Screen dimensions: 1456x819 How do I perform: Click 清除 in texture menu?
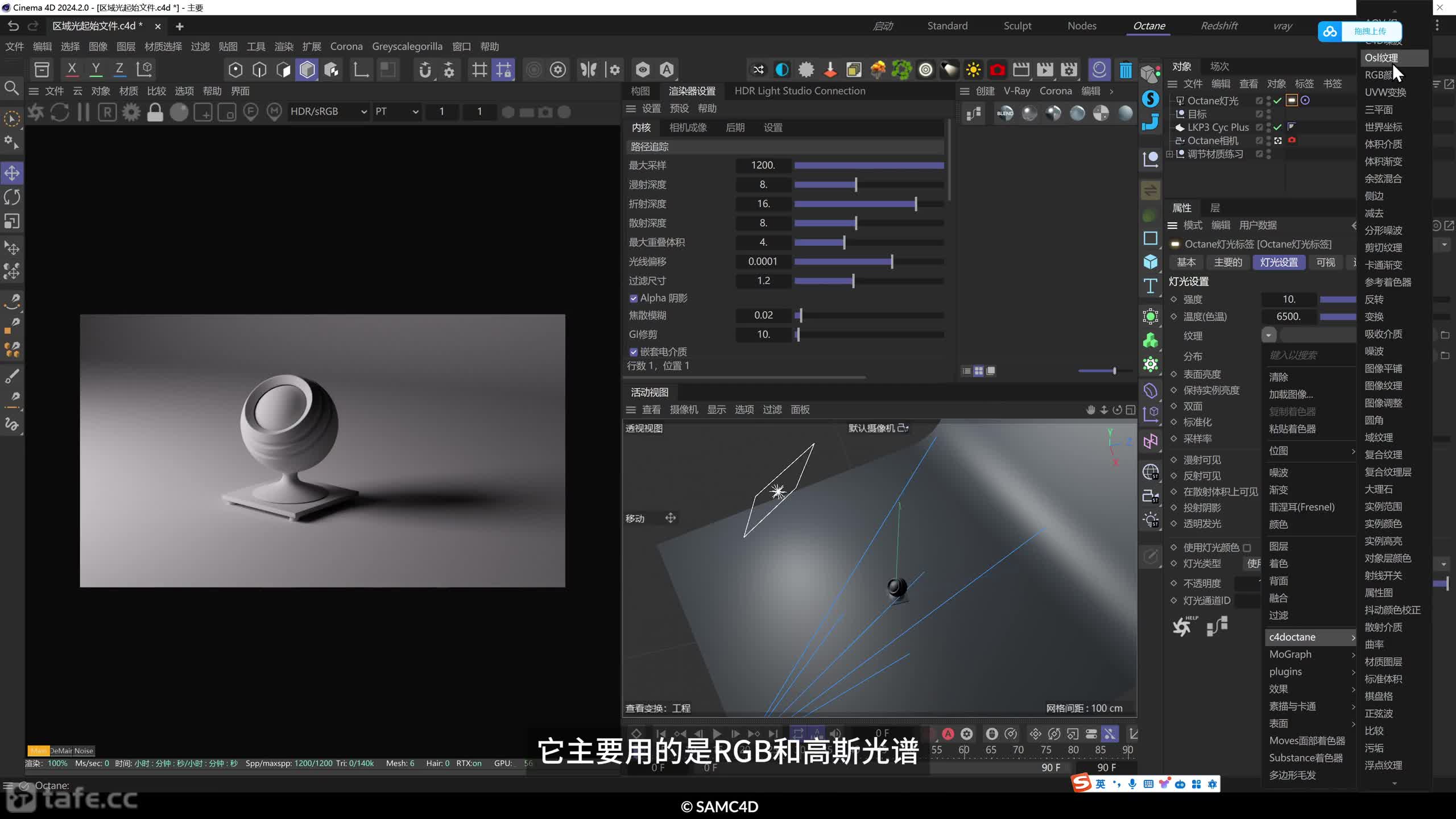[1279, 377]
